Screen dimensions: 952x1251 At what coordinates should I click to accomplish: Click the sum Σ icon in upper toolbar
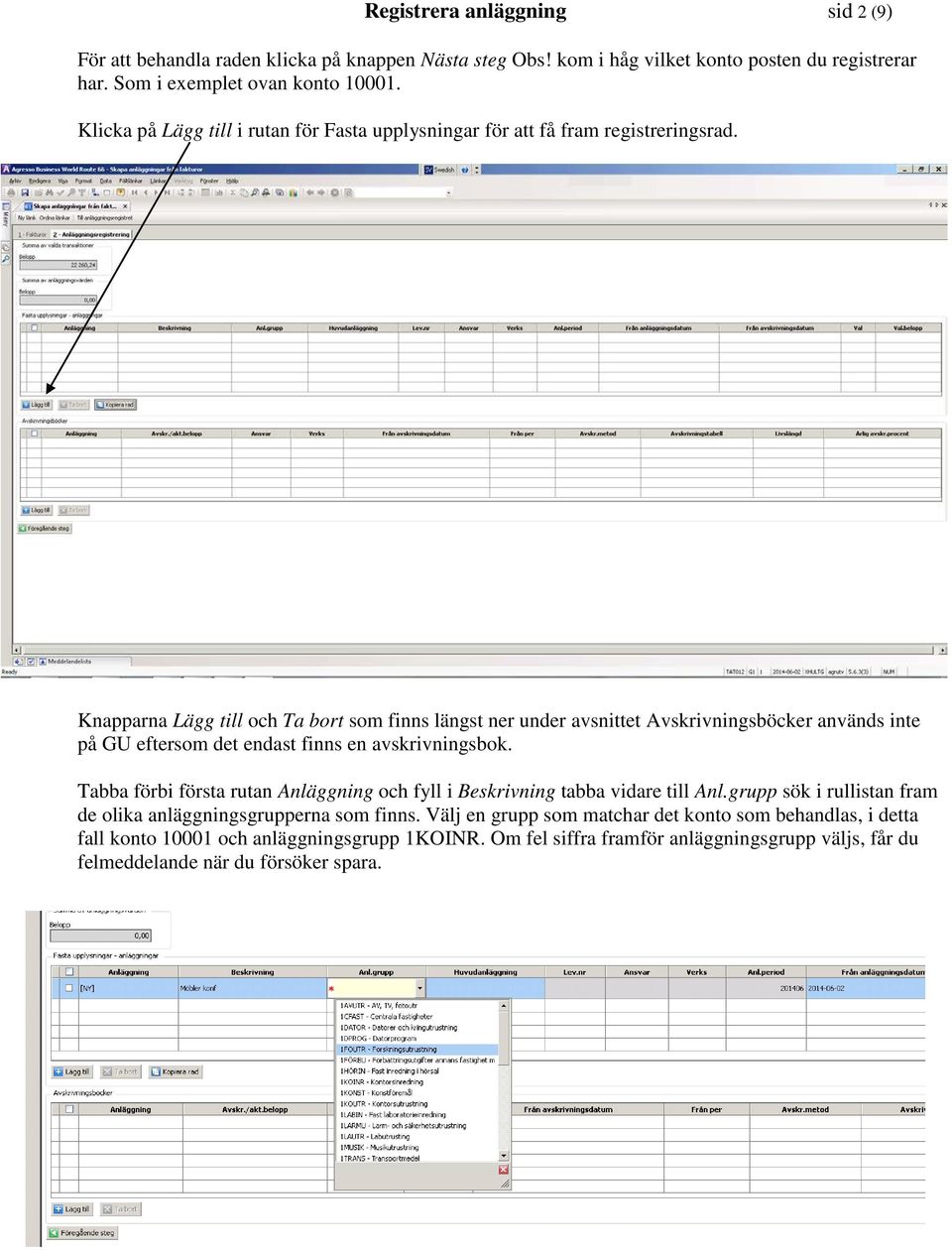[232, 192]
